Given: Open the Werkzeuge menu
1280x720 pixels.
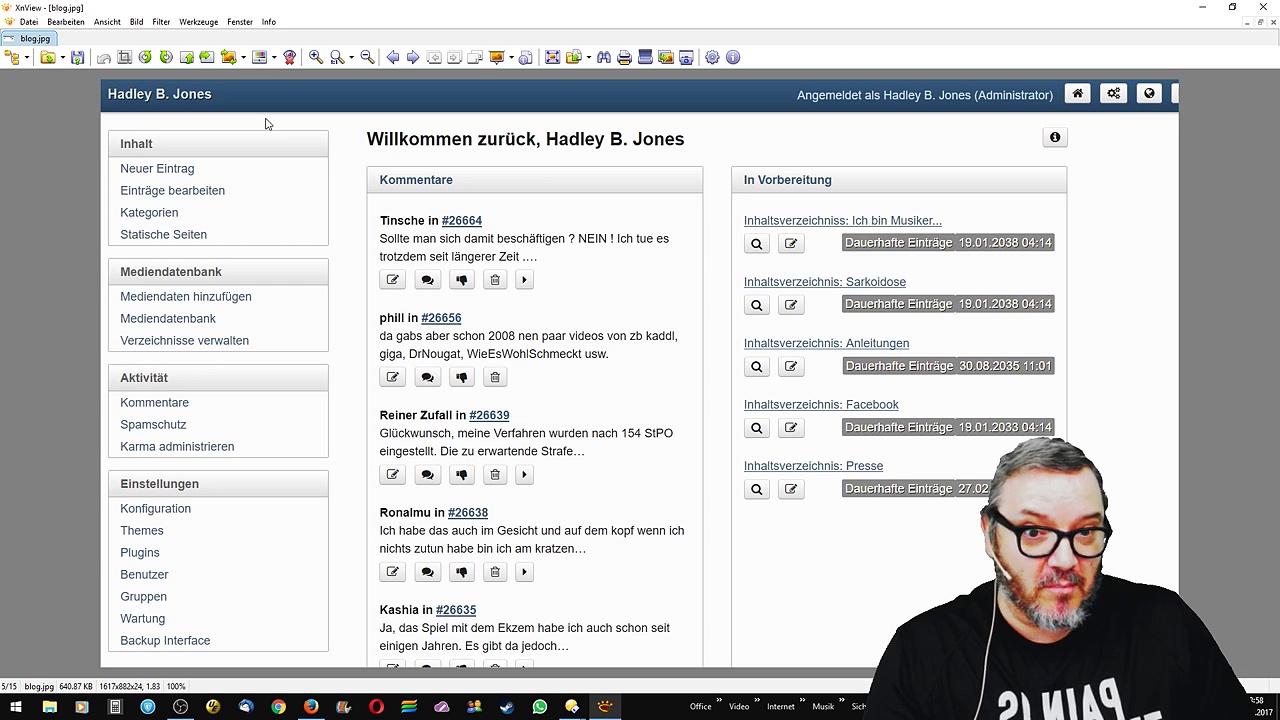Looking at the screenshot, I should [198, 21].
